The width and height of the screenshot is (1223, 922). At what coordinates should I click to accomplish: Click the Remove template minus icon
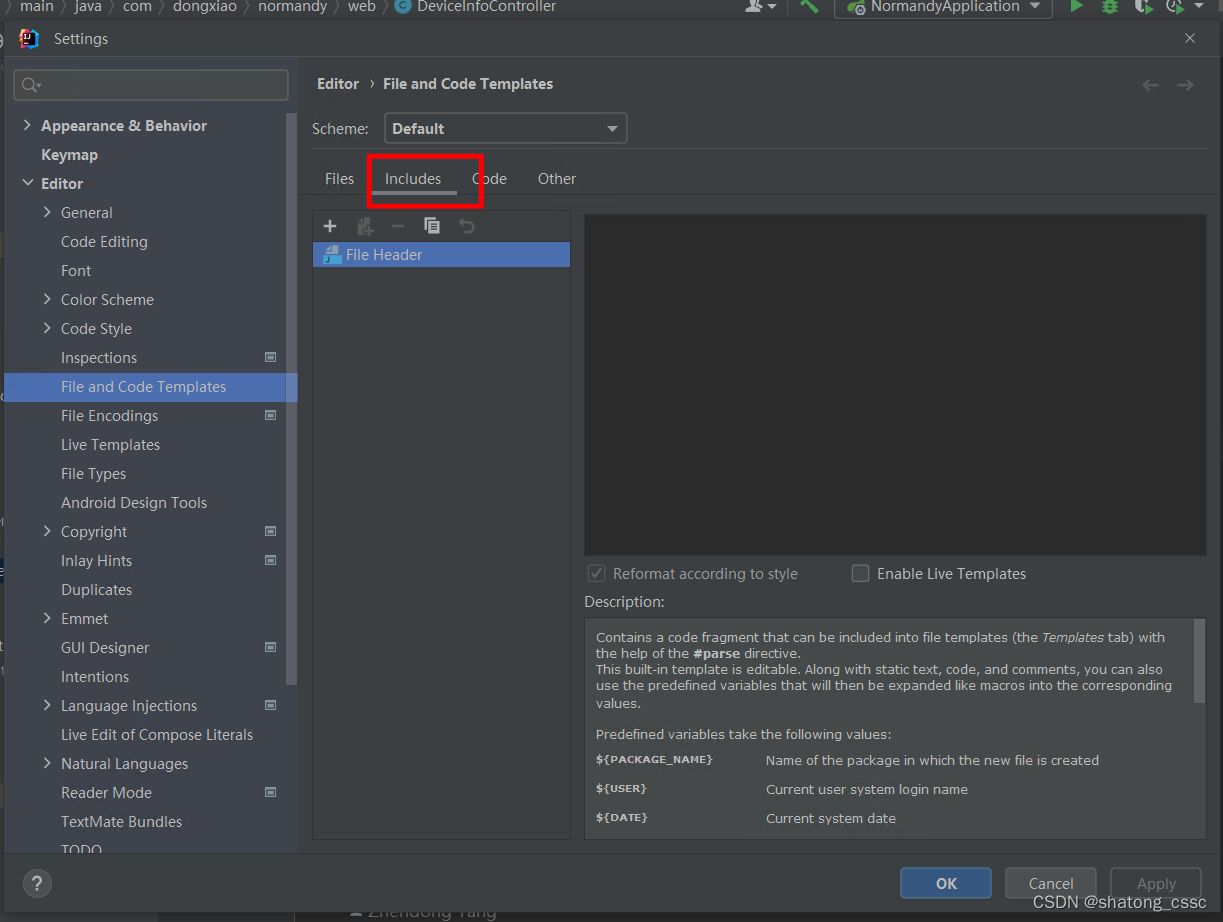(398, 226)
